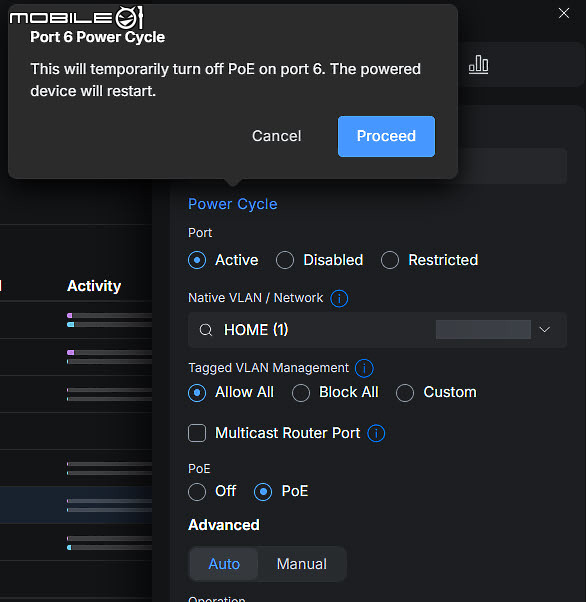586x602 pixels.
Task: Click Proceed to power cycle port 6
Action: point(386,136)
